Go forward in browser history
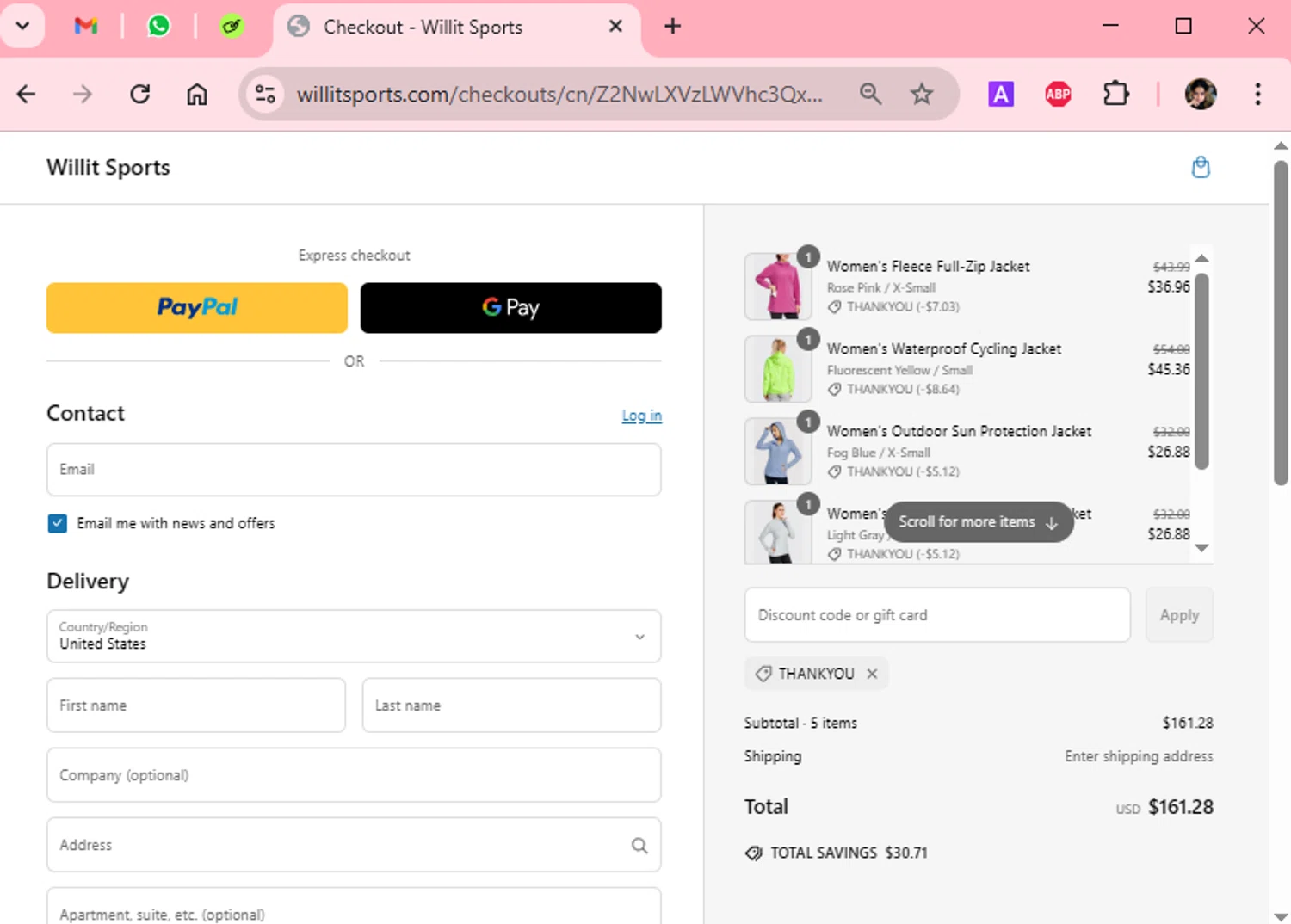The image size is (1291, 924). pyautogui.click(x=83, y=94)
